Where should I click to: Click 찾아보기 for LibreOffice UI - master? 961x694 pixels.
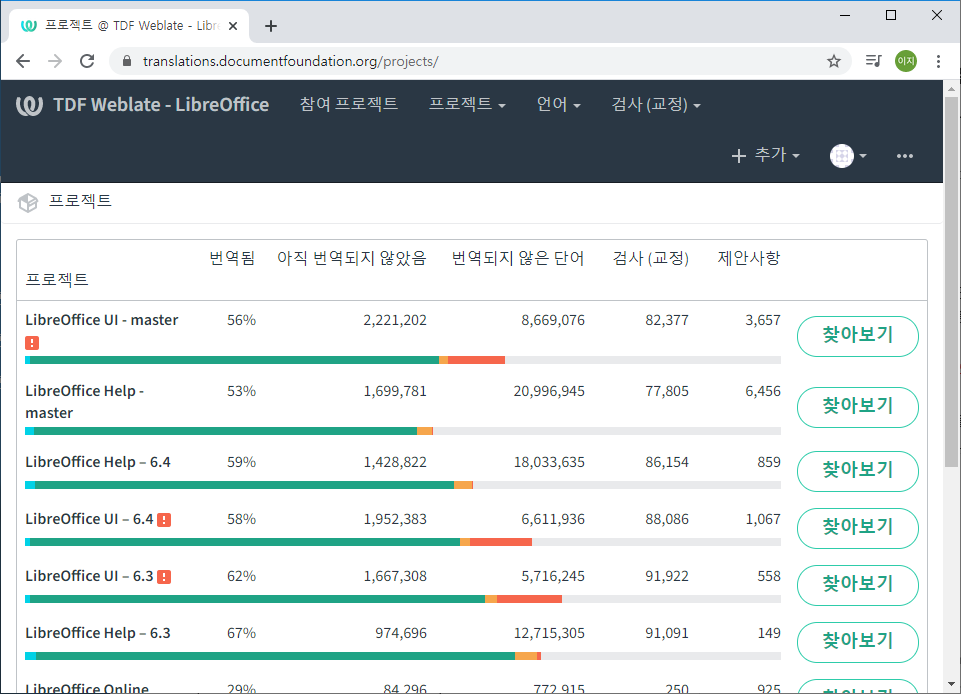[x=857, y=336]
